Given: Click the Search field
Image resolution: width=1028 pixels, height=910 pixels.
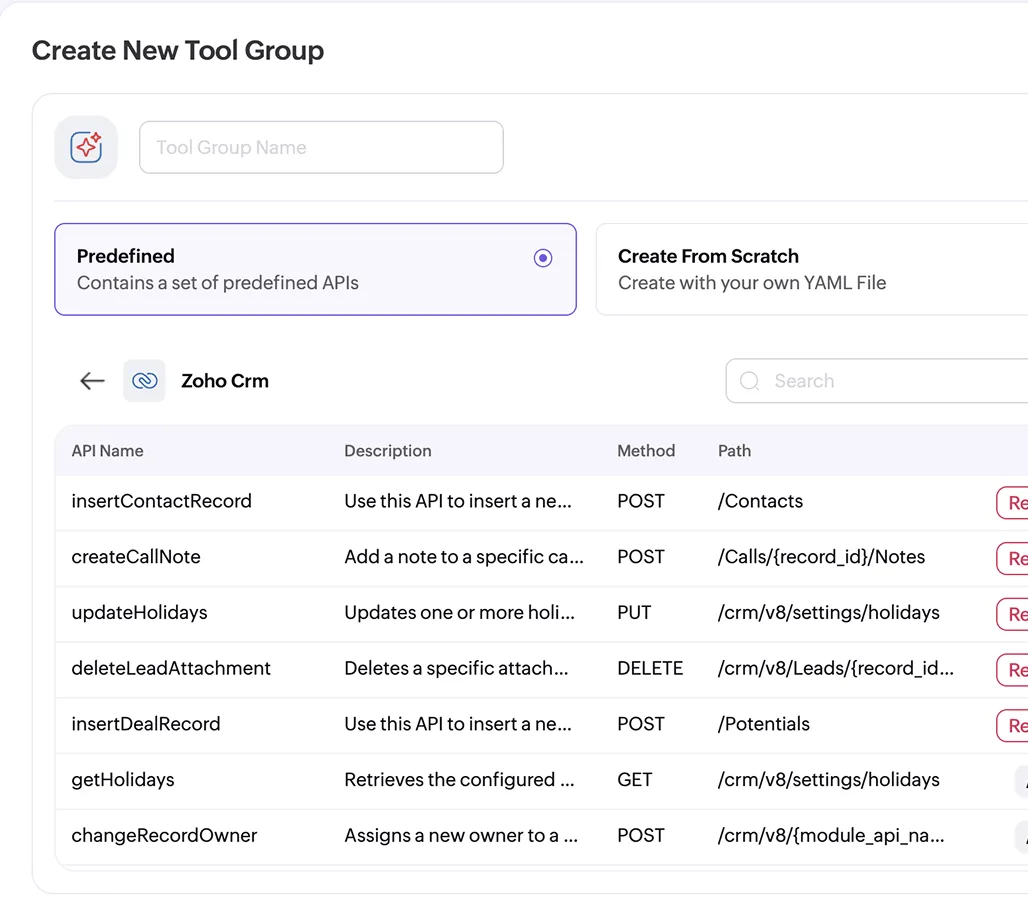Looking at the screenshot, I should click(x=877, y=380).
